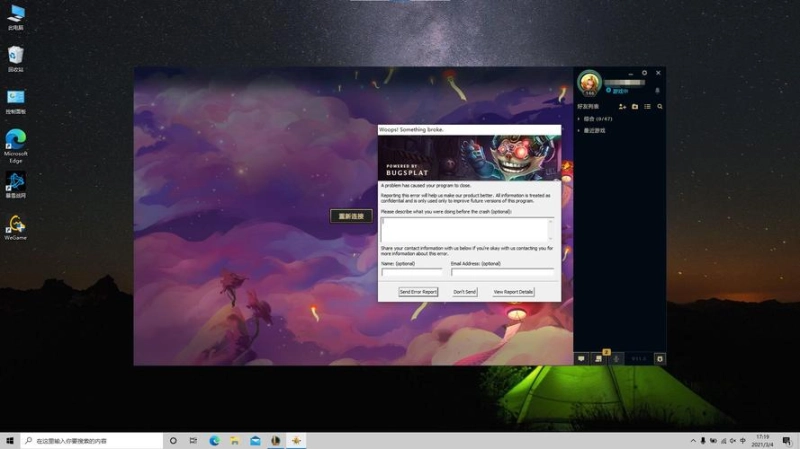The image size is (800, 449).
Task: Launch the WeGame desktop shortcut
Action: [16, 227]
